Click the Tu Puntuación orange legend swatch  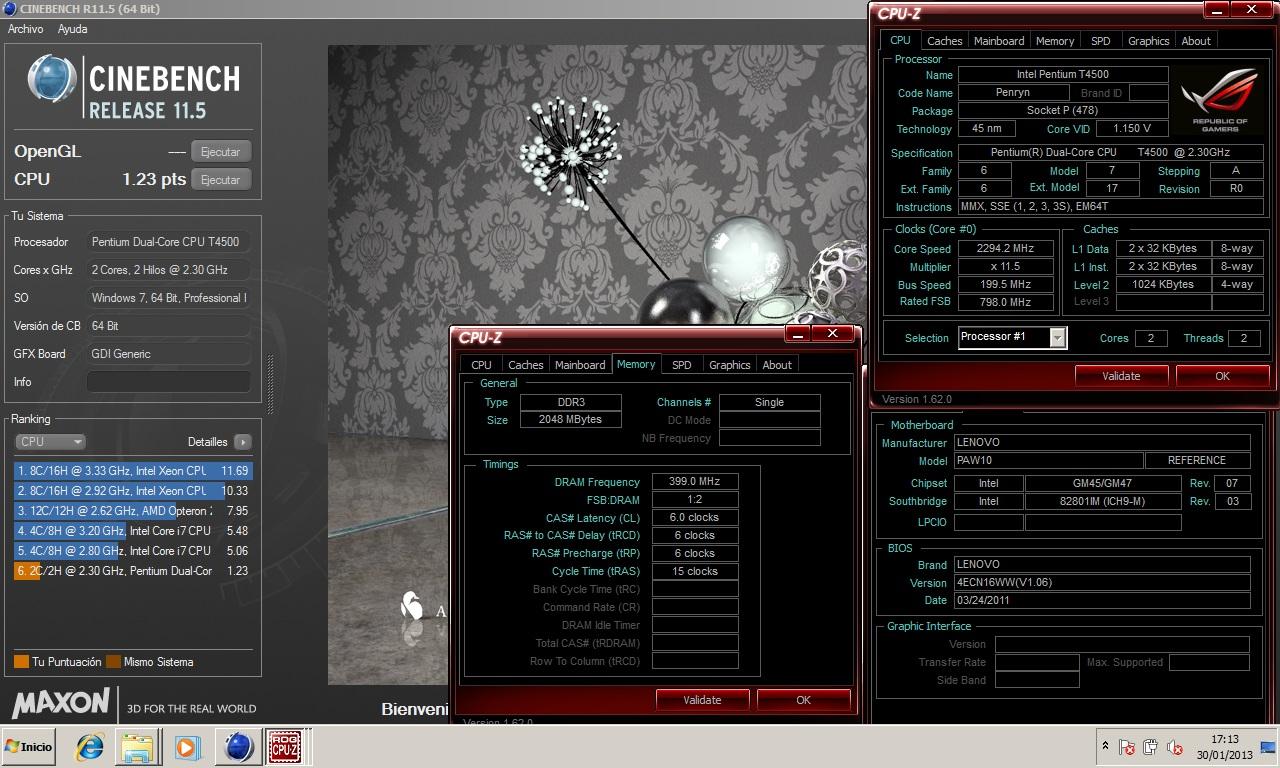click(x=21, y=662)
